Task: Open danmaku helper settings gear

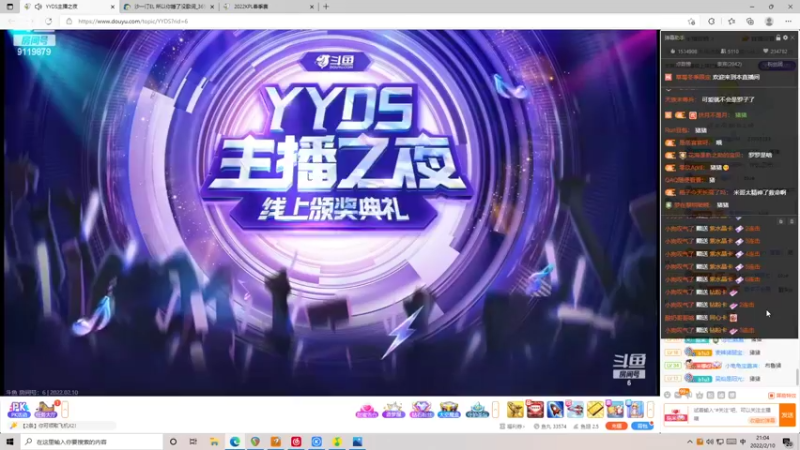Action: point(785,38)
